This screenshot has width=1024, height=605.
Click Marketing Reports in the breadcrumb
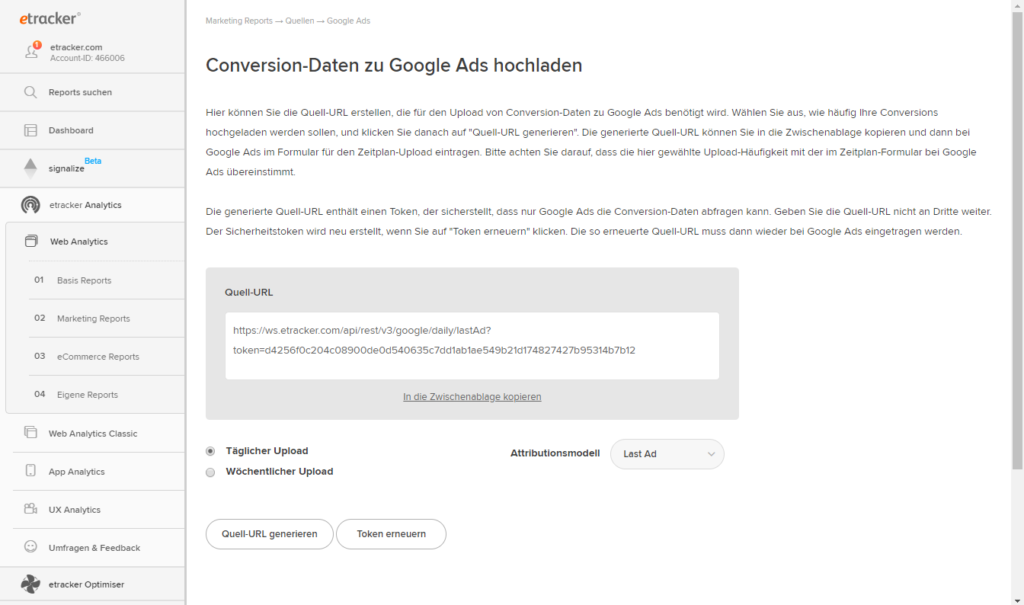[x=239, y=21]
